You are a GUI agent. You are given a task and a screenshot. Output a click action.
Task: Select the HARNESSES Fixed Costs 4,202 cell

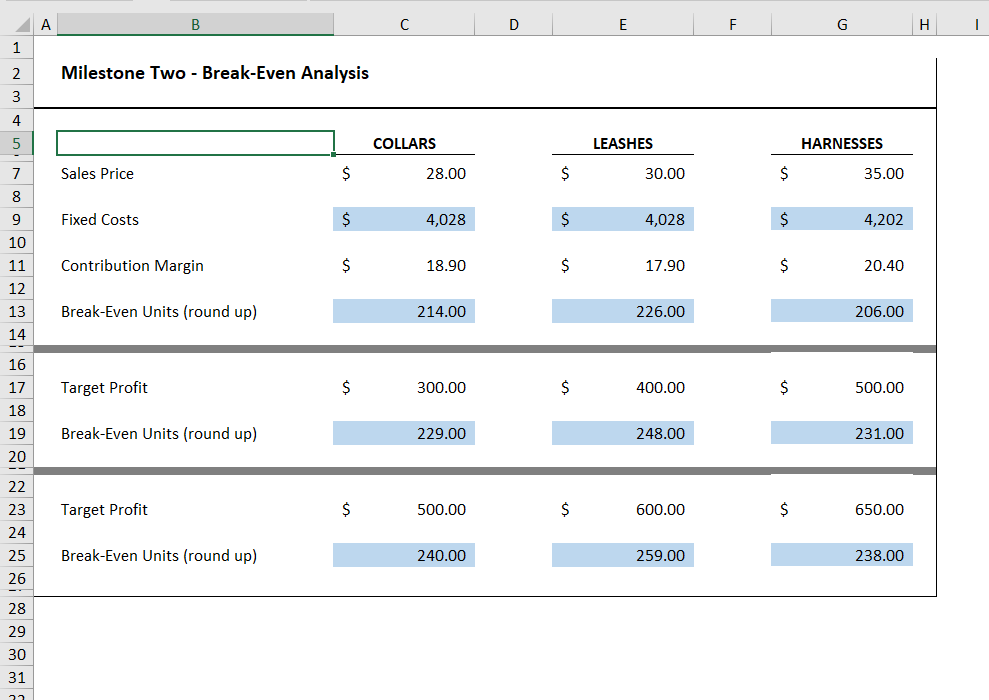[841, 219]
